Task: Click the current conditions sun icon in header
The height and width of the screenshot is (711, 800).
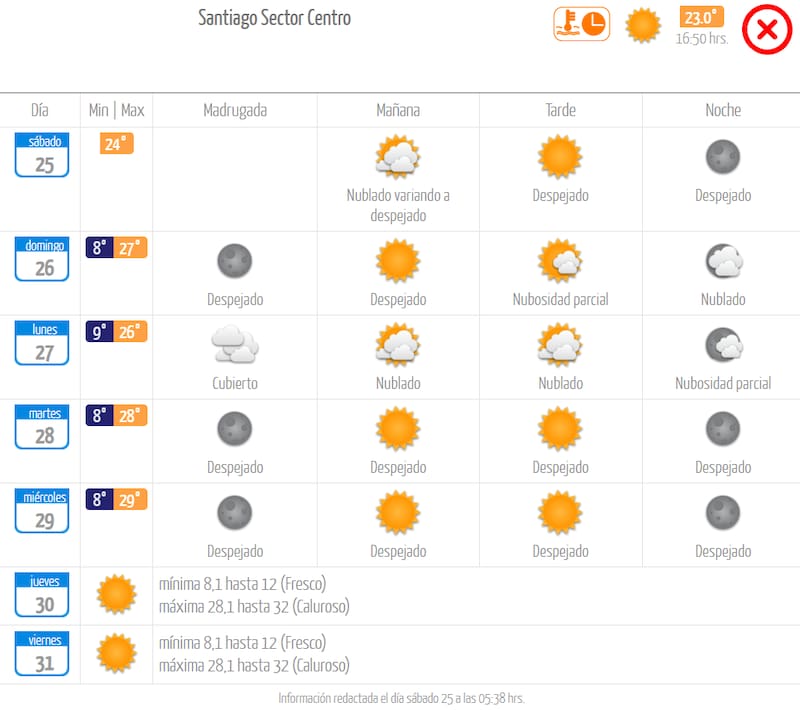Action: click(x=643, y=25)
